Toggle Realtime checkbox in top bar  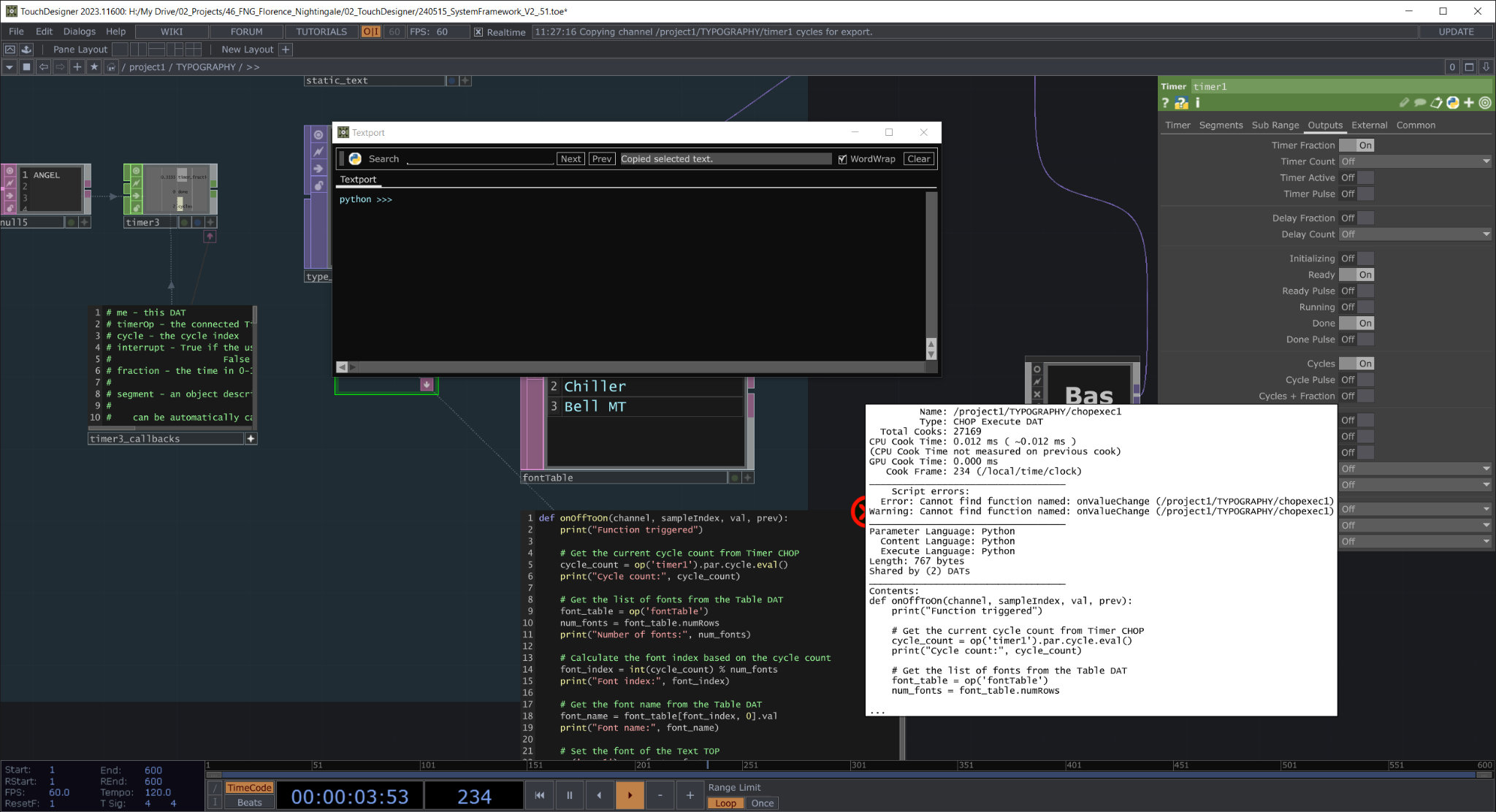[x=478, y=32]
